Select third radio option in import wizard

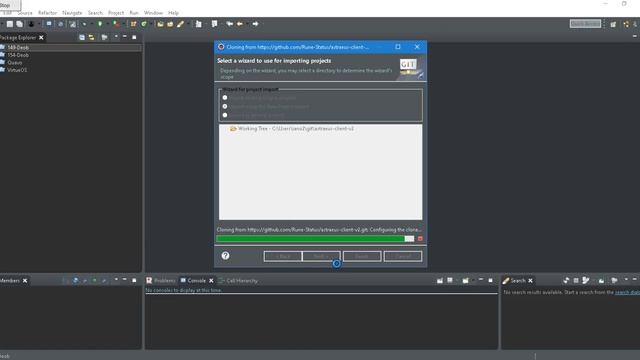point(225,115)
